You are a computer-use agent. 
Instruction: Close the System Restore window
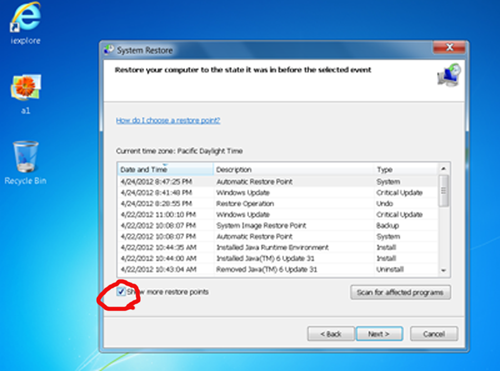click(x=449, y=48)
